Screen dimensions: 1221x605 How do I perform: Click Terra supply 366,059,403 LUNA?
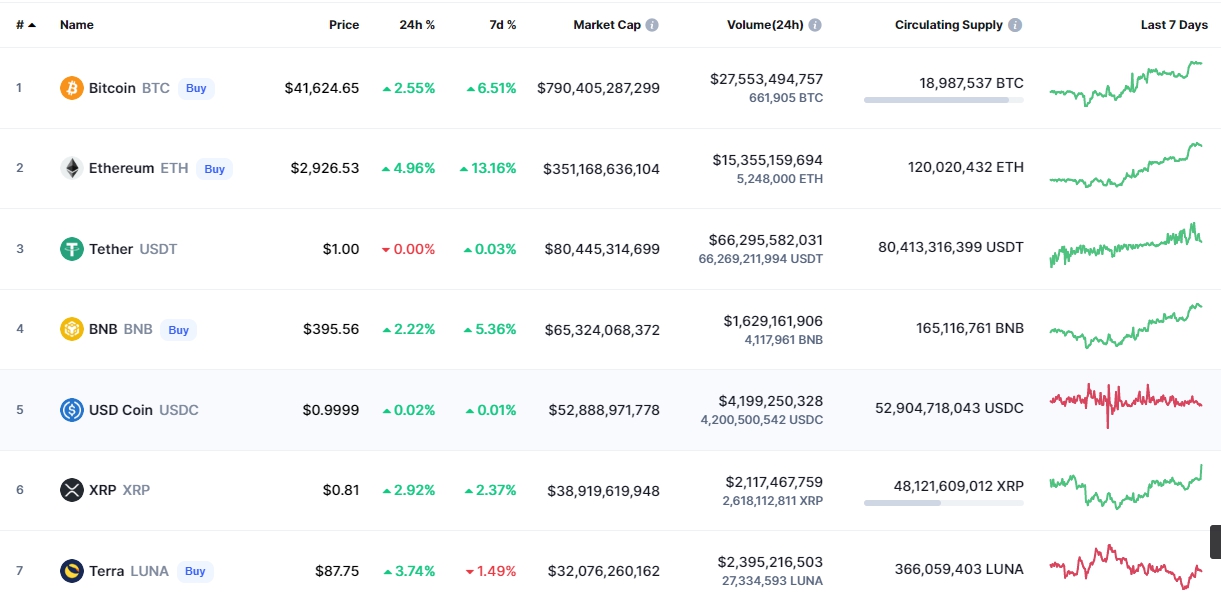(x=959, y=569)
